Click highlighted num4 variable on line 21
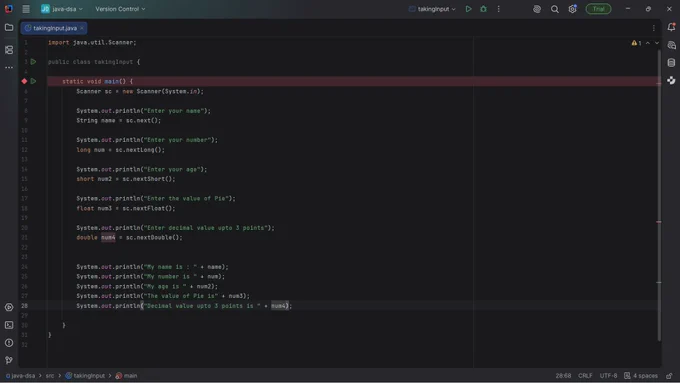The height and width of the screenshot is (383, 680). point(108,237)
